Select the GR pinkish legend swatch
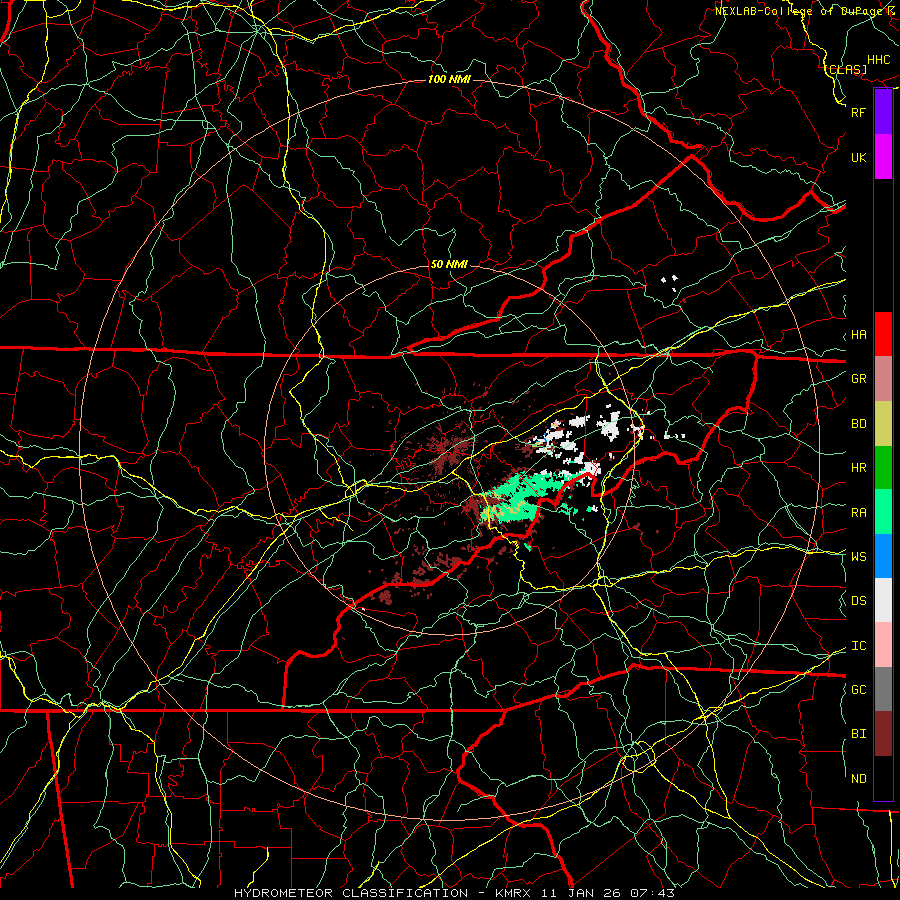 pos(883,378)
